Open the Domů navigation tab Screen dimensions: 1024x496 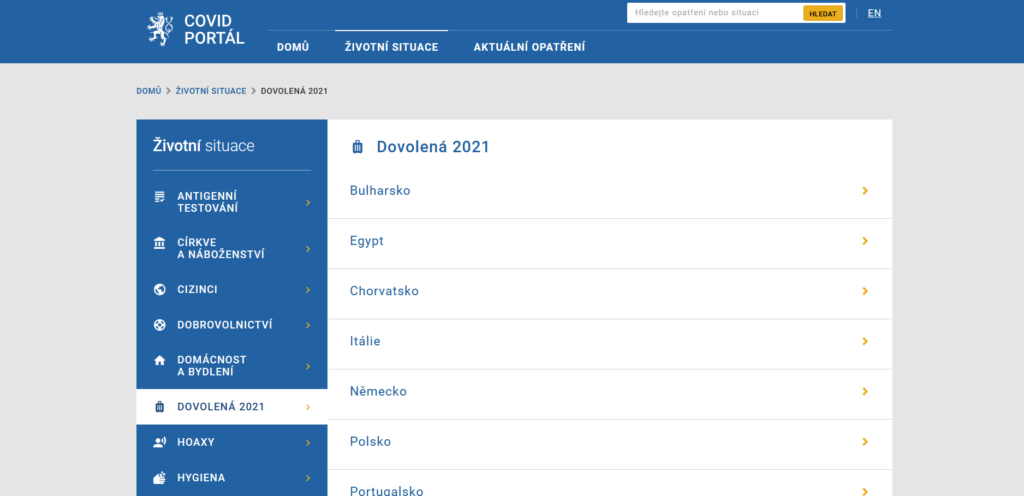[292, 47]
